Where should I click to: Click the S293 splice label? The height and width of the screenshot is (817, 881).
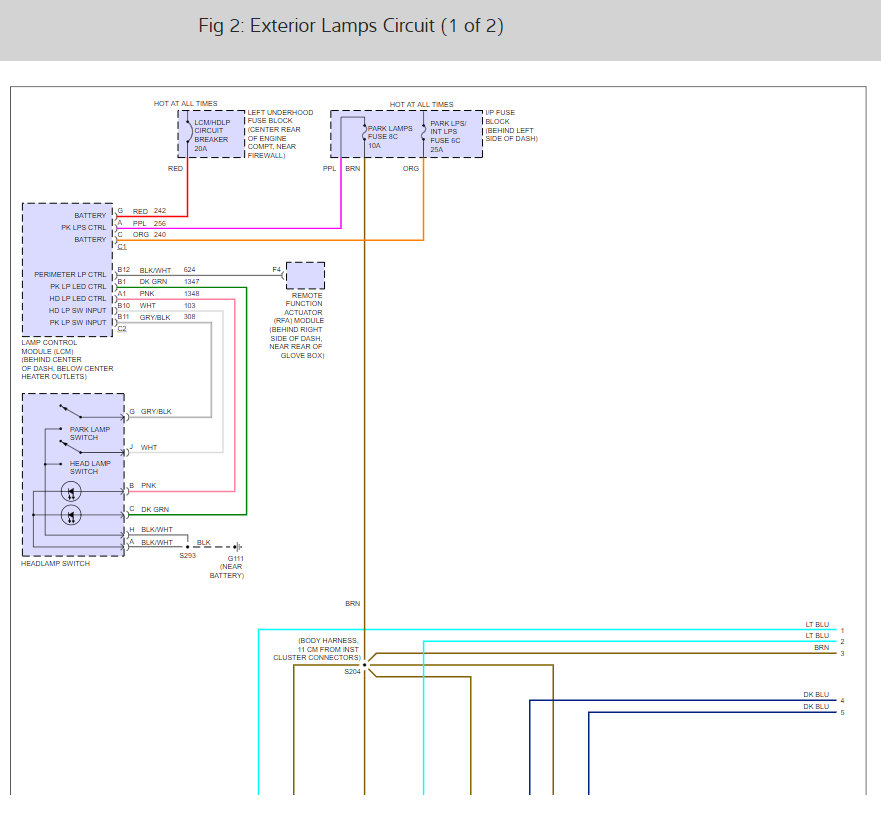pyautogui.click(x=187, y=556)
